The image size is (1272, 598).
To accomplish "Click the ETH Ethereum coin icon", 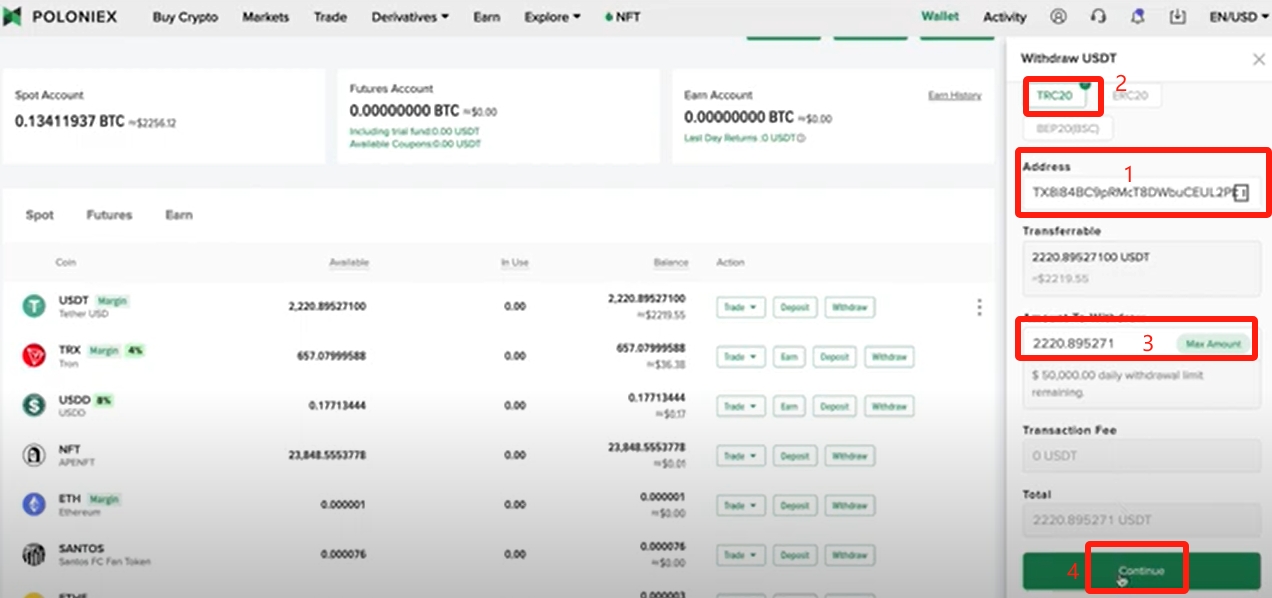I will point(34,505).
